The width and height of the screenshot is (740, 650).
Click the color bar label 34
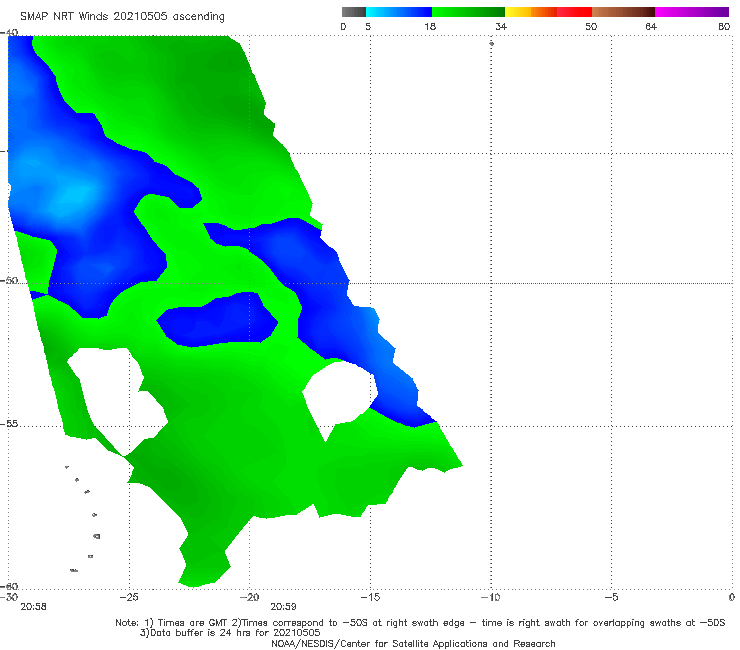click(501, 26)
